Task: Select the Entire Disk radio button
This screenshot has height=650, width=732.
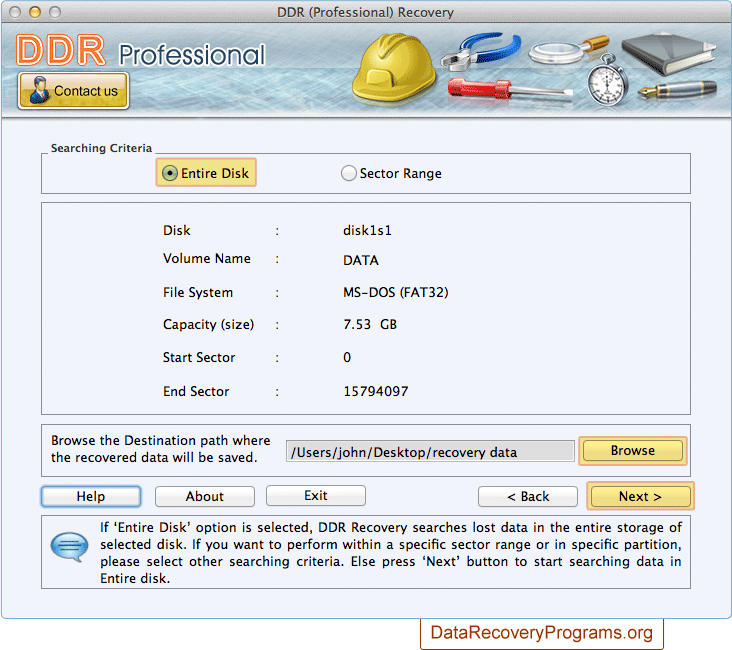Action: click(170, 173)
